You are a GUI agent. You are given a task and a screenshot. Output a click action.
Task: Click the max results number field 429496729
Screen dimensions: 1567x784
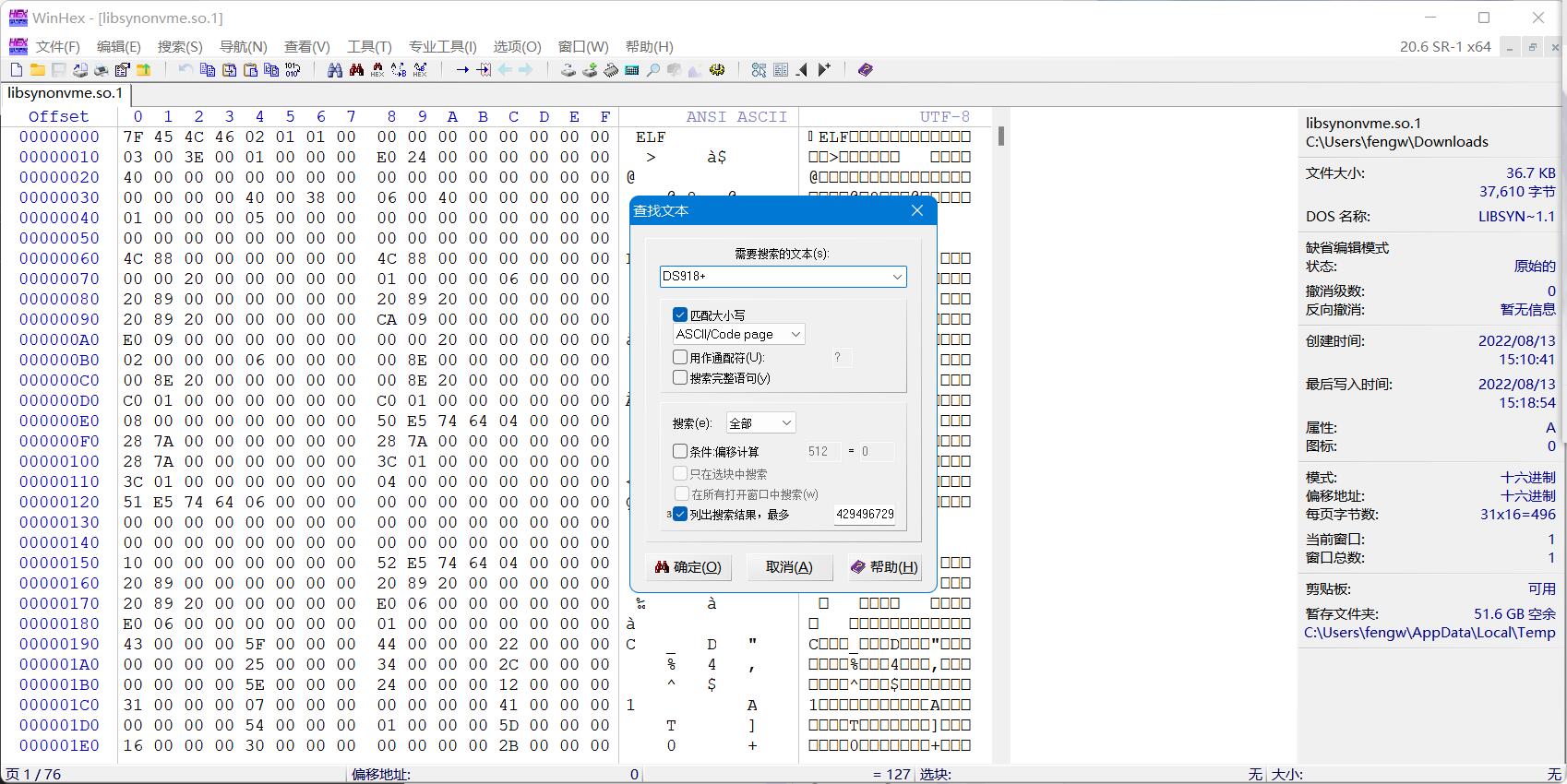click(865, 515)
